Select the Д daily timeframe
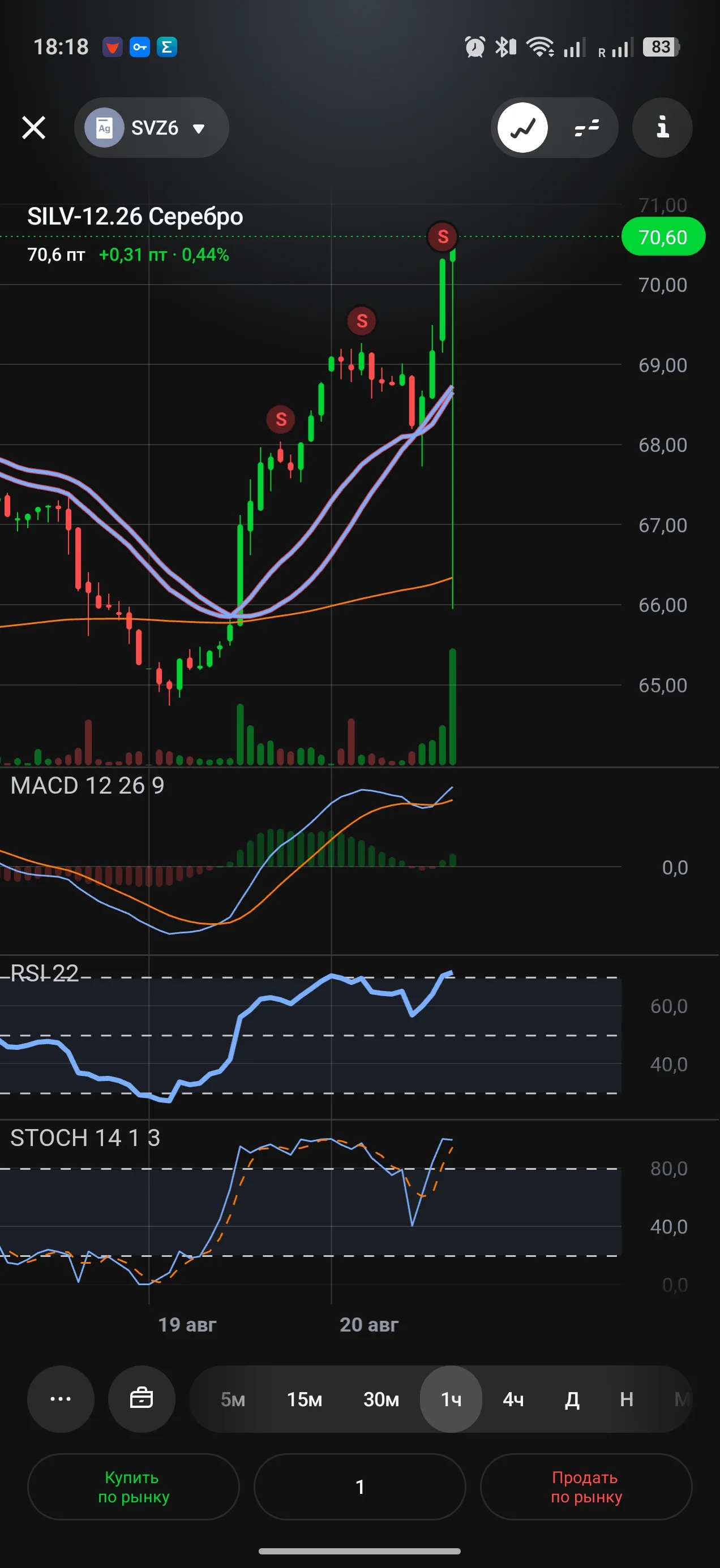Image resolution: width=720 pixels, height=1568 pixels. [x=572, y=1399]
